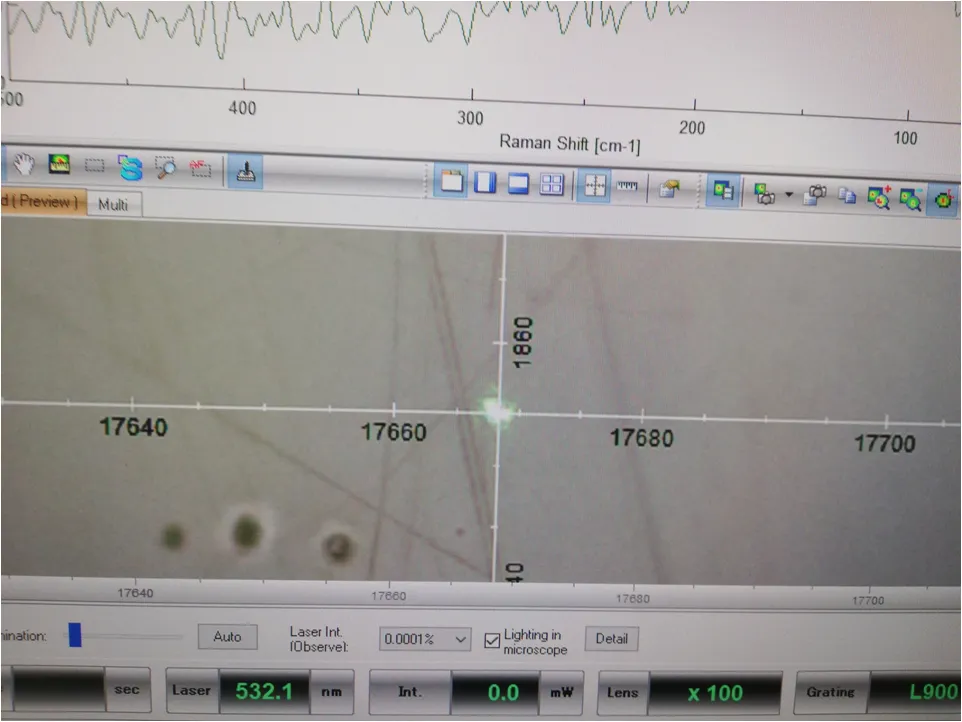Viewport: 962px width, 722px height.
Task: Select the zoom magnifier tool
Action: point(165,167)
